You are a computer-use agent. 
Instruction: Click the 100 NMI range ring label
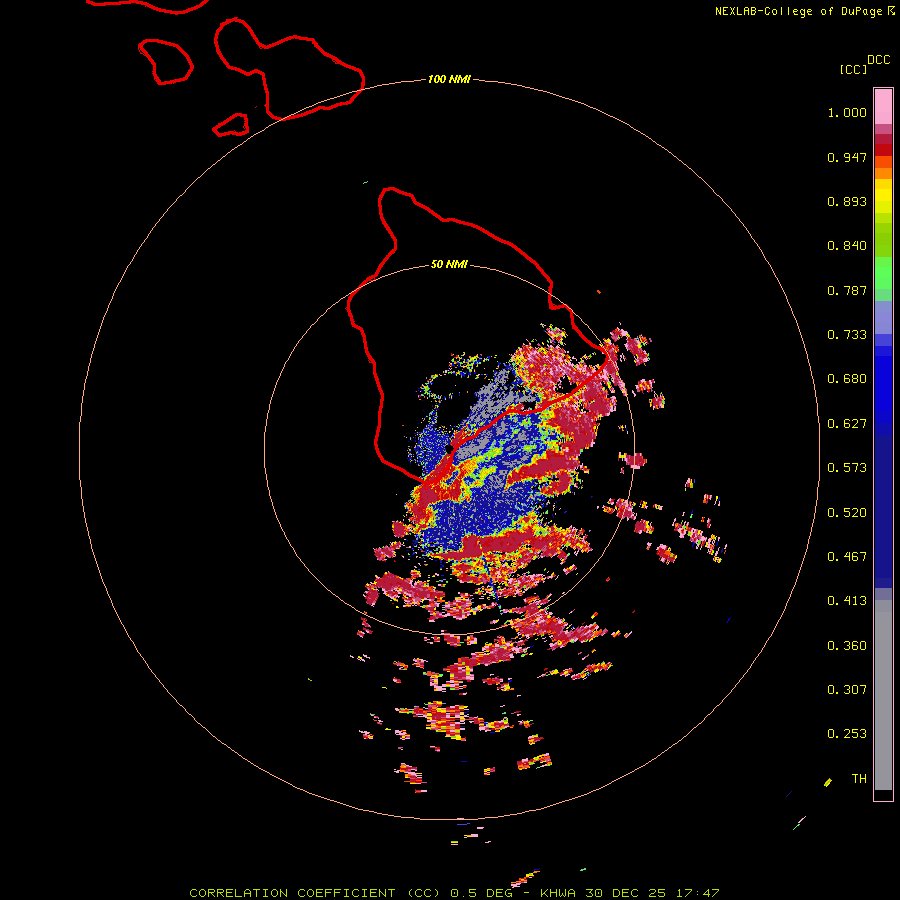449,79
